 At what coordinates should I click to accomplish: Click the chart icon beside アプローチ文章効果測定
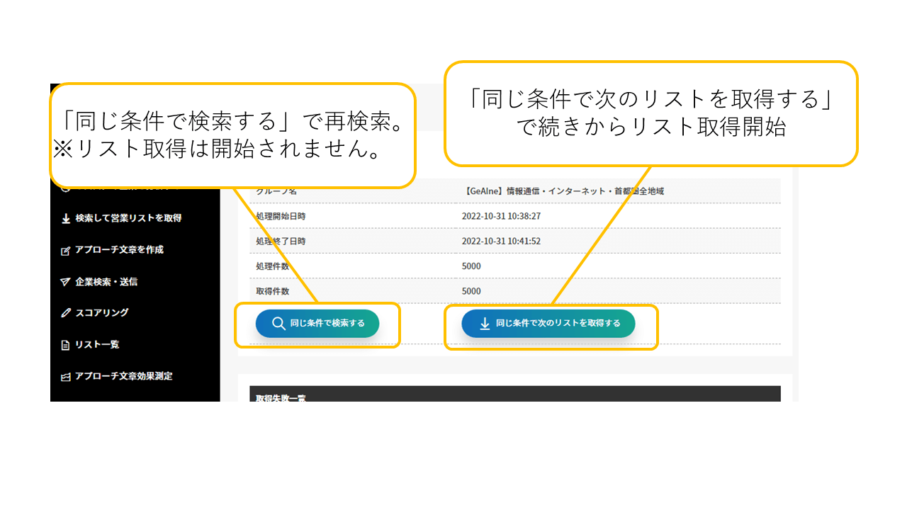(65, 376)
